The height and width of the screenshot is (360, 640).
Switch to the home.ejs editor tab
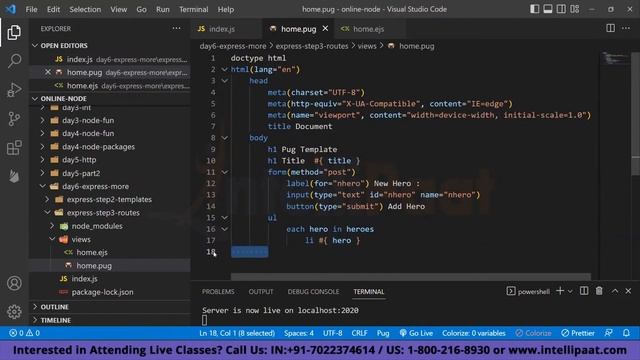tap(368, 29)
